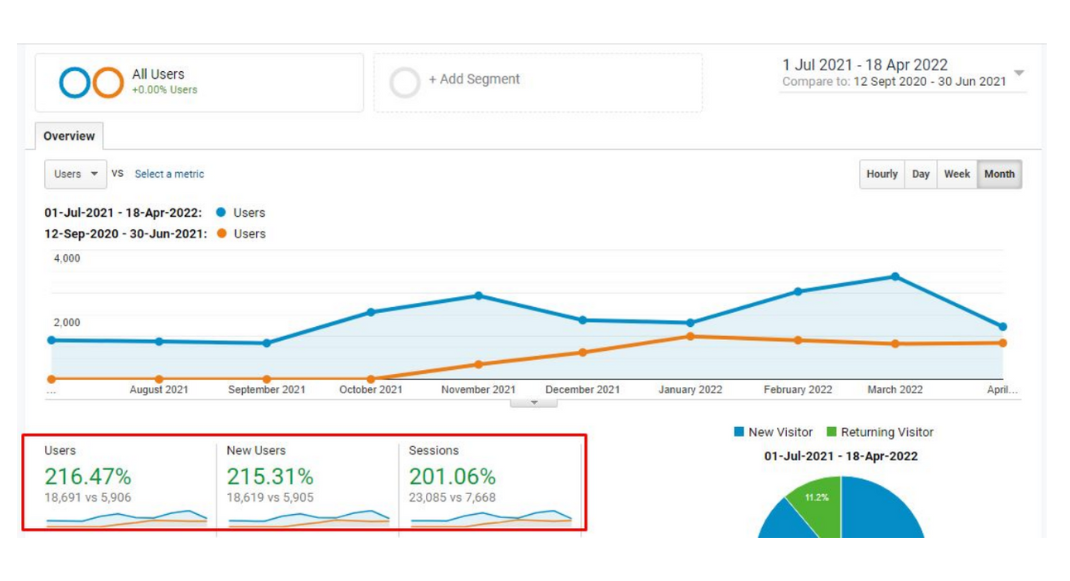Click the Month view button

tap(999, 174)
